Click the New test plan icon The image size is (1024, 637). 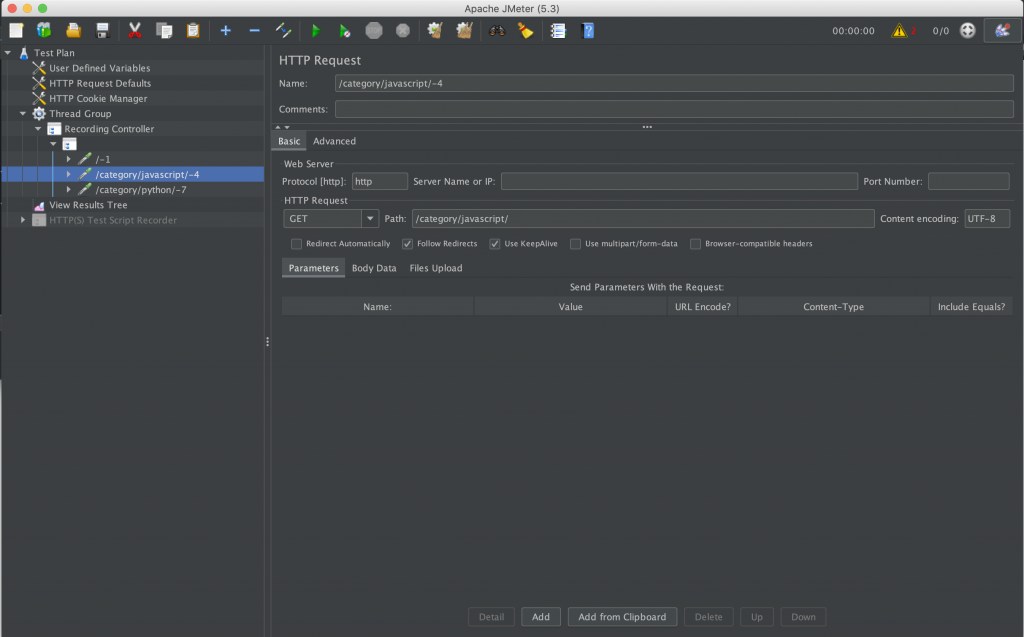(16, 31)
